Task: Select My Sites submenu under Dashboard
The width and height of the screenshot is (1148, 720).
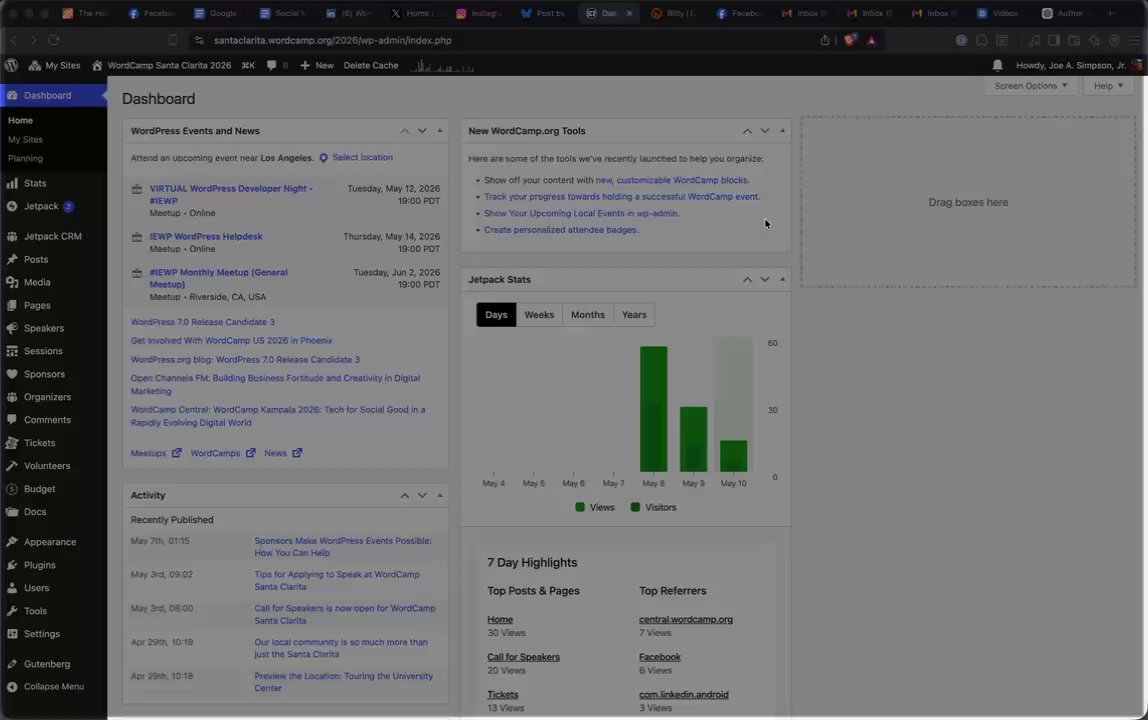Action: click(25, 139)
